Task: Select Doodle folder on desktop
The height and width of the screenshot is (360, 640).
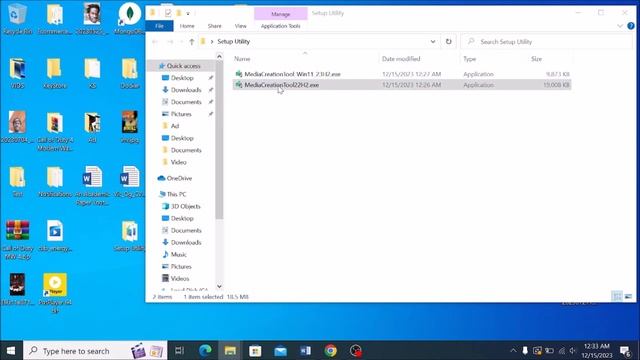Action: (130, 73)
